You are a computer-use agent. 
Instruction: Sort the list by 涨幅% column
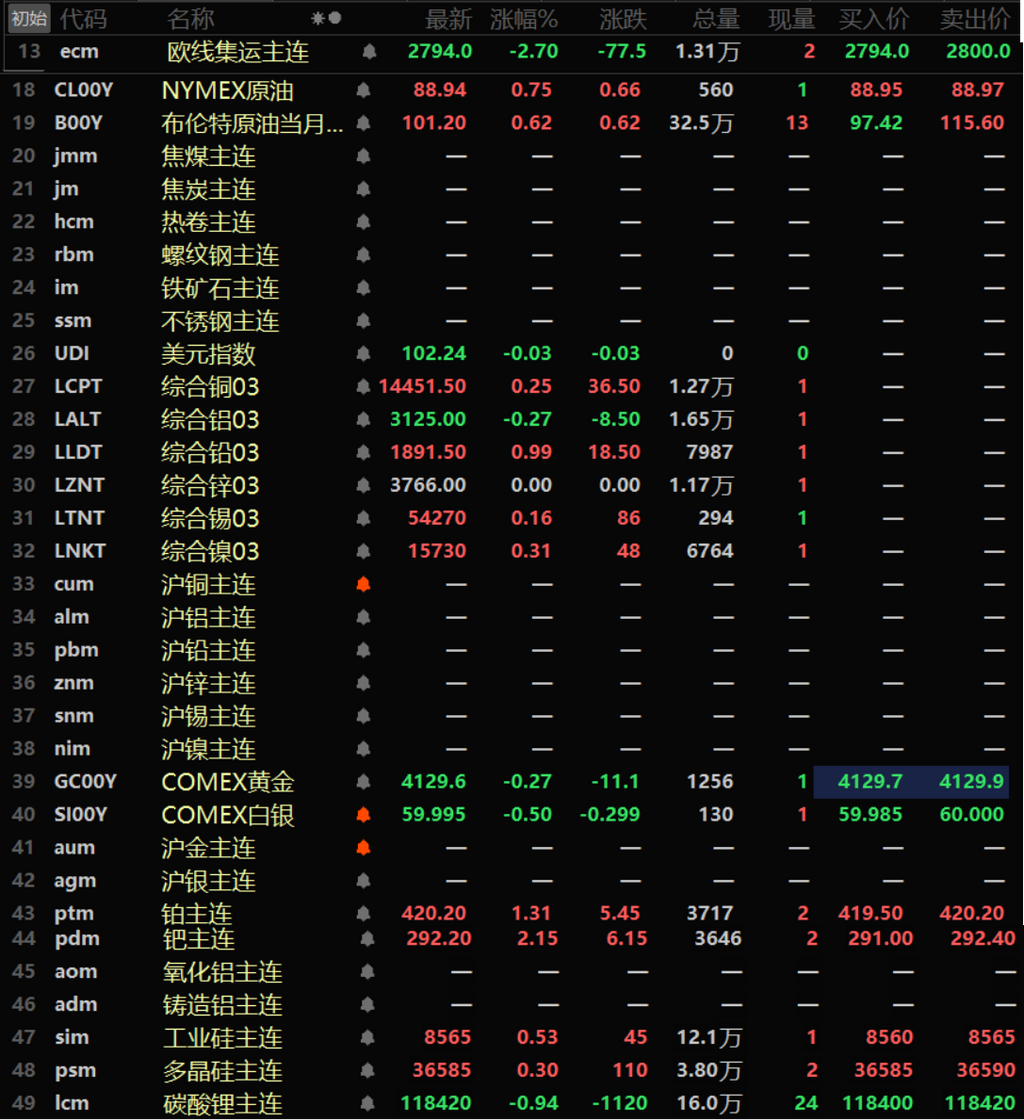(524, 19)
